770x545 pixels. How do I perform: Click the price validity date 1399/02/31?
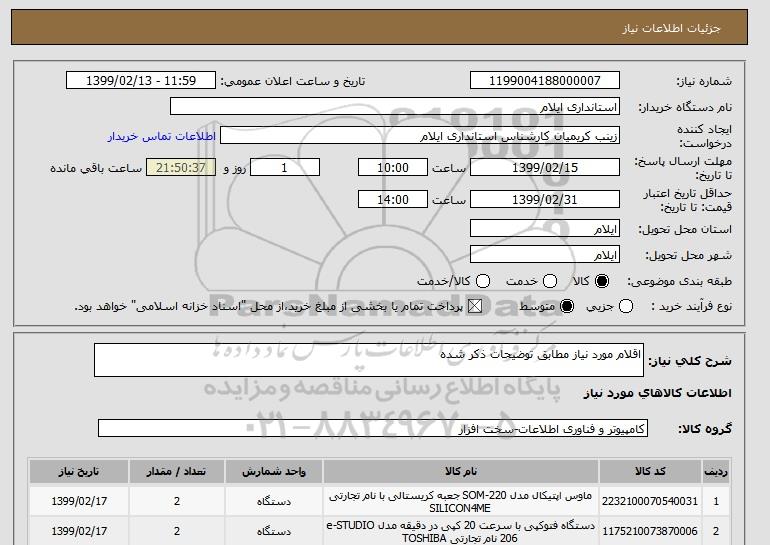545,199
